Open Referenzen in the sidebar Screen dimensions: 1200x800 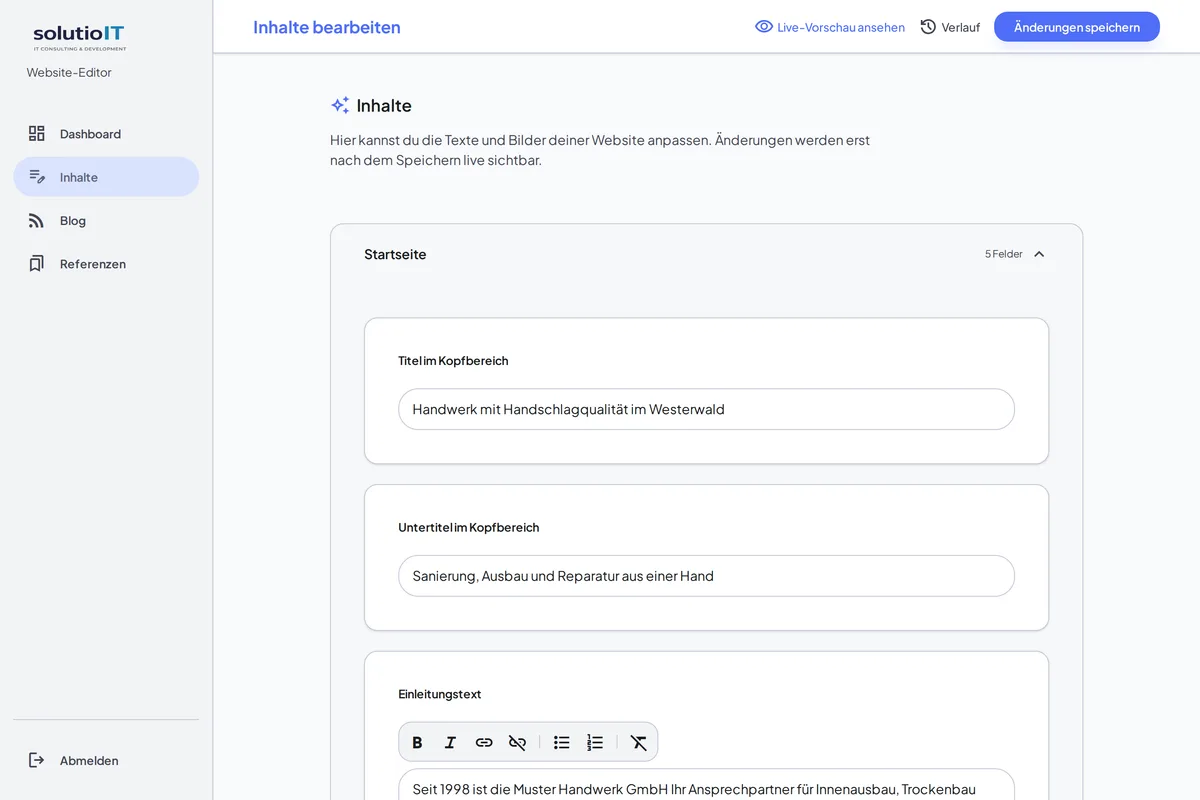pos(106,264)
